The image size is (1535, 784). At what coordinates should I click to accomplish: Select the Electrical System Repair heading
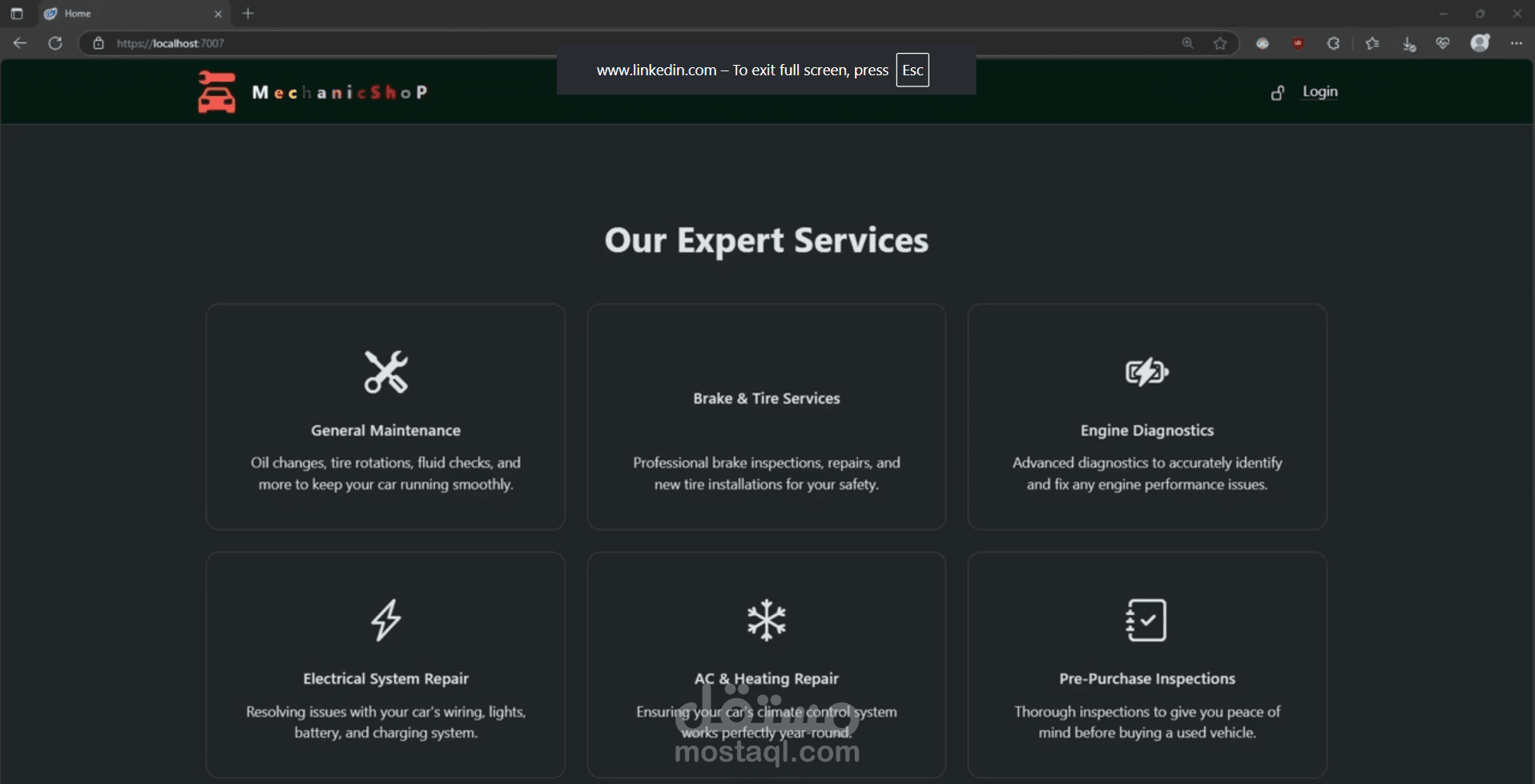[x=385, y=678]
